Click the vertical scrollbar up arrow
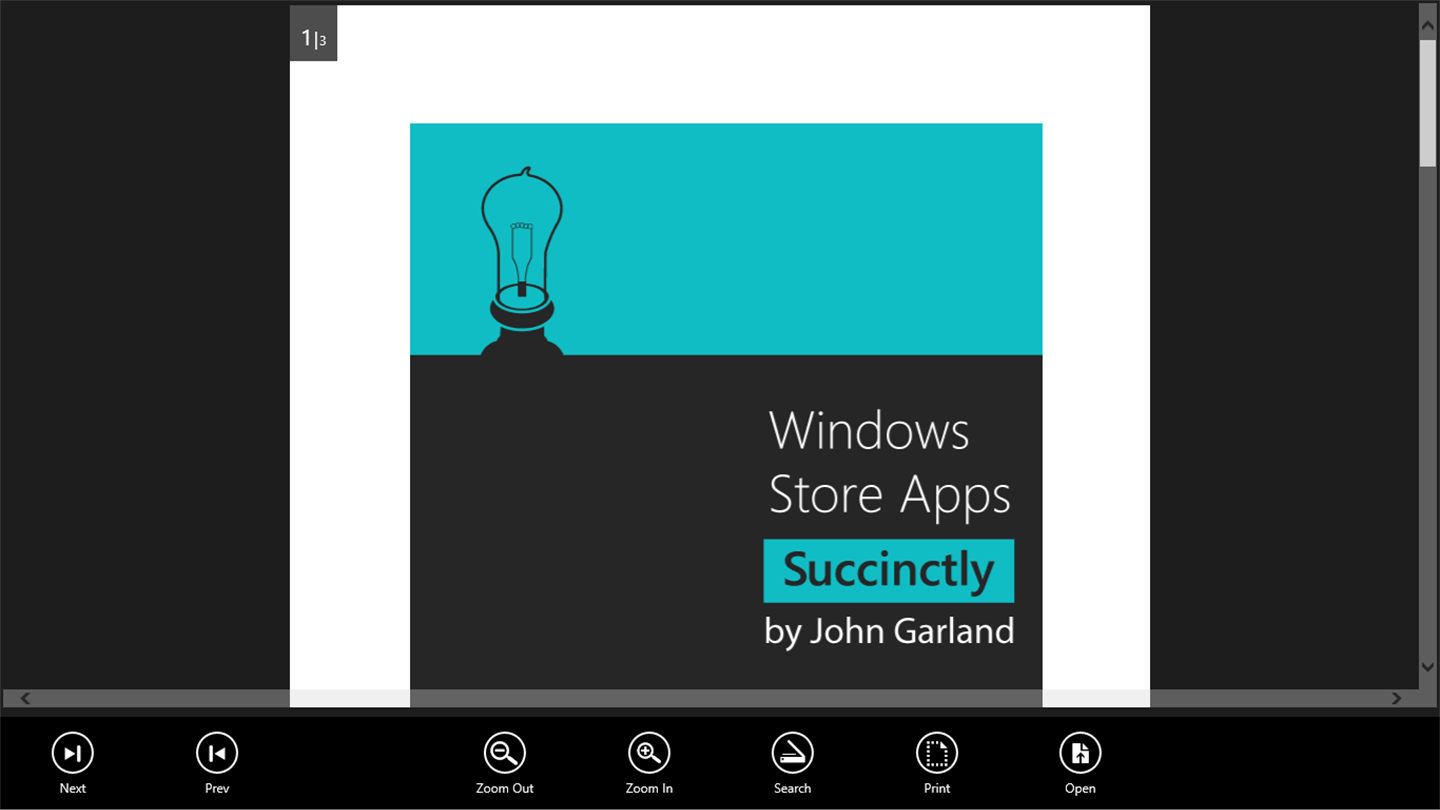Viewport: 1440px width, 810px height. tap(1428, 26)
